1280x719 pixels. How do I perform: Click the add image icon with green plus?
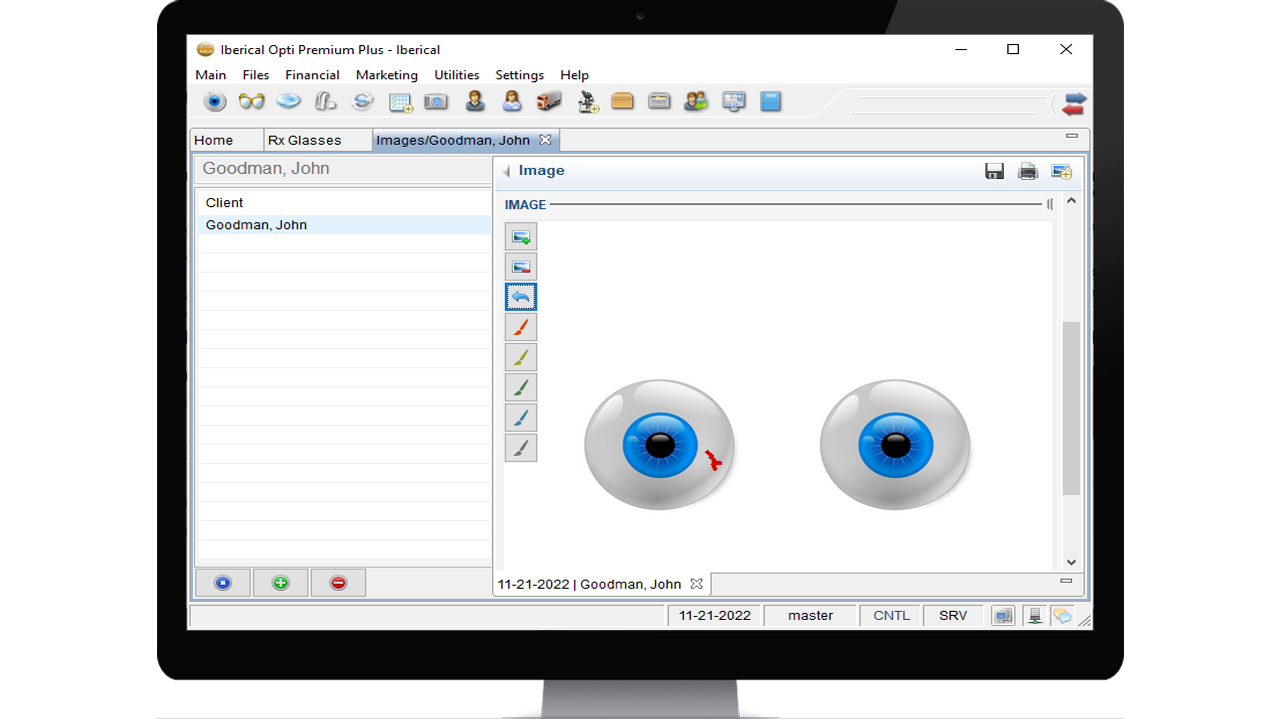[521, 237]
